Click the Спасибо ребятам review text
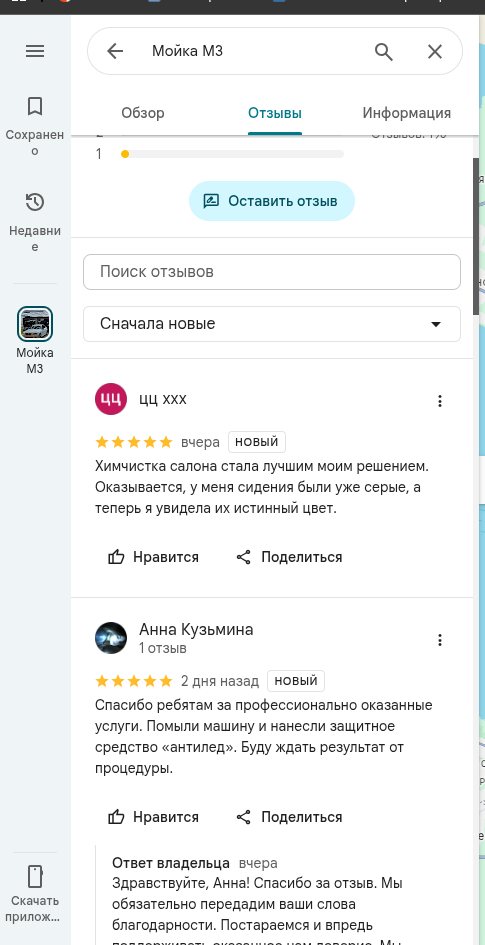This screenshot has height=945, width=485. pos(264,736)
